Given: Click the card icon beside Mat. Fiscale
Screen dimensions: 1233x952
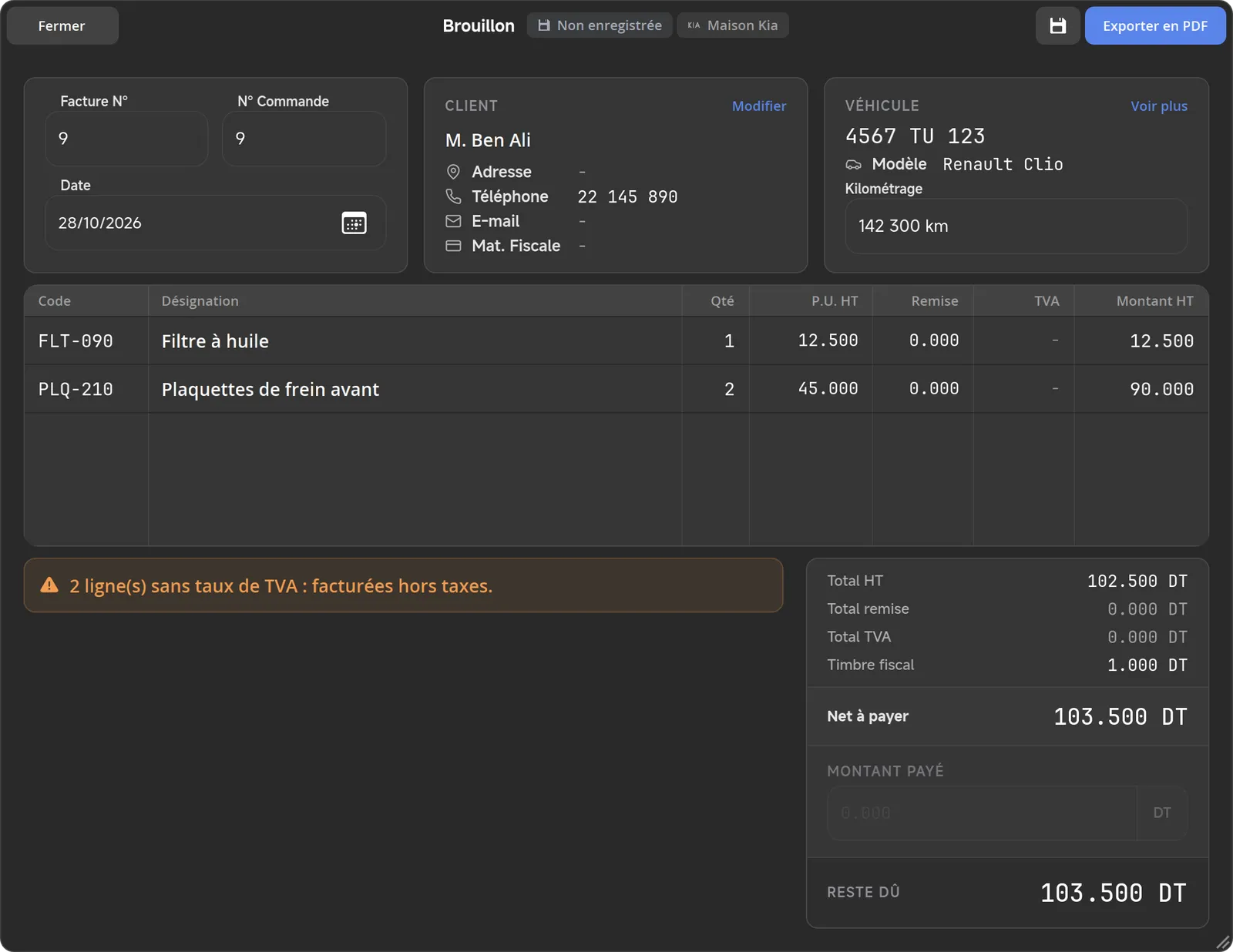Looking at the screenshot, I should 453,246.
